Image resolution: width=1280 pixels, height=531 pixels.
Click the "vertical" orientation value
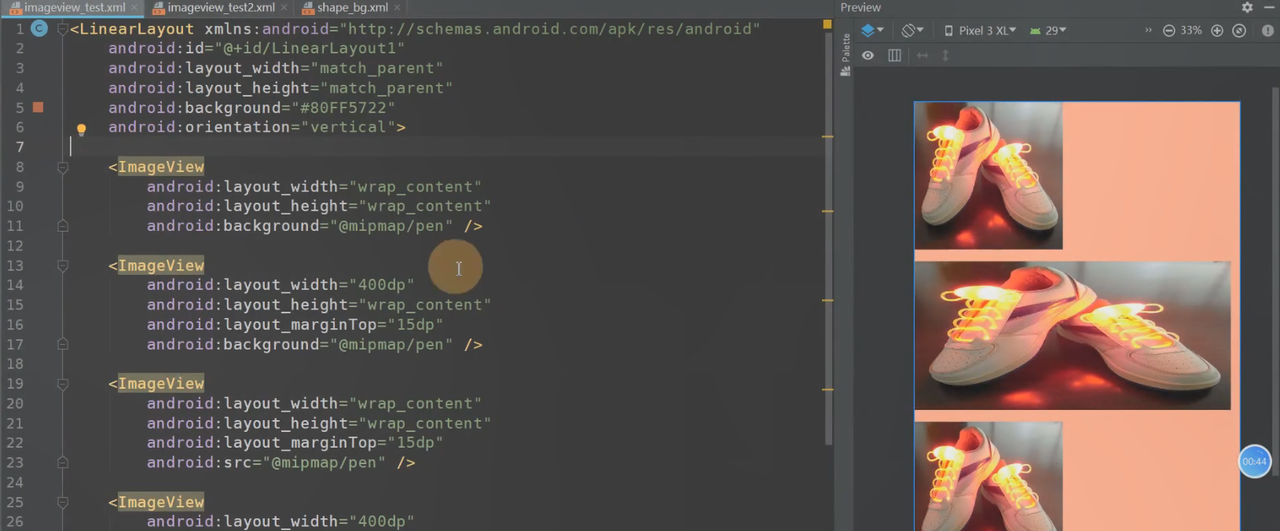click(348, 127)
